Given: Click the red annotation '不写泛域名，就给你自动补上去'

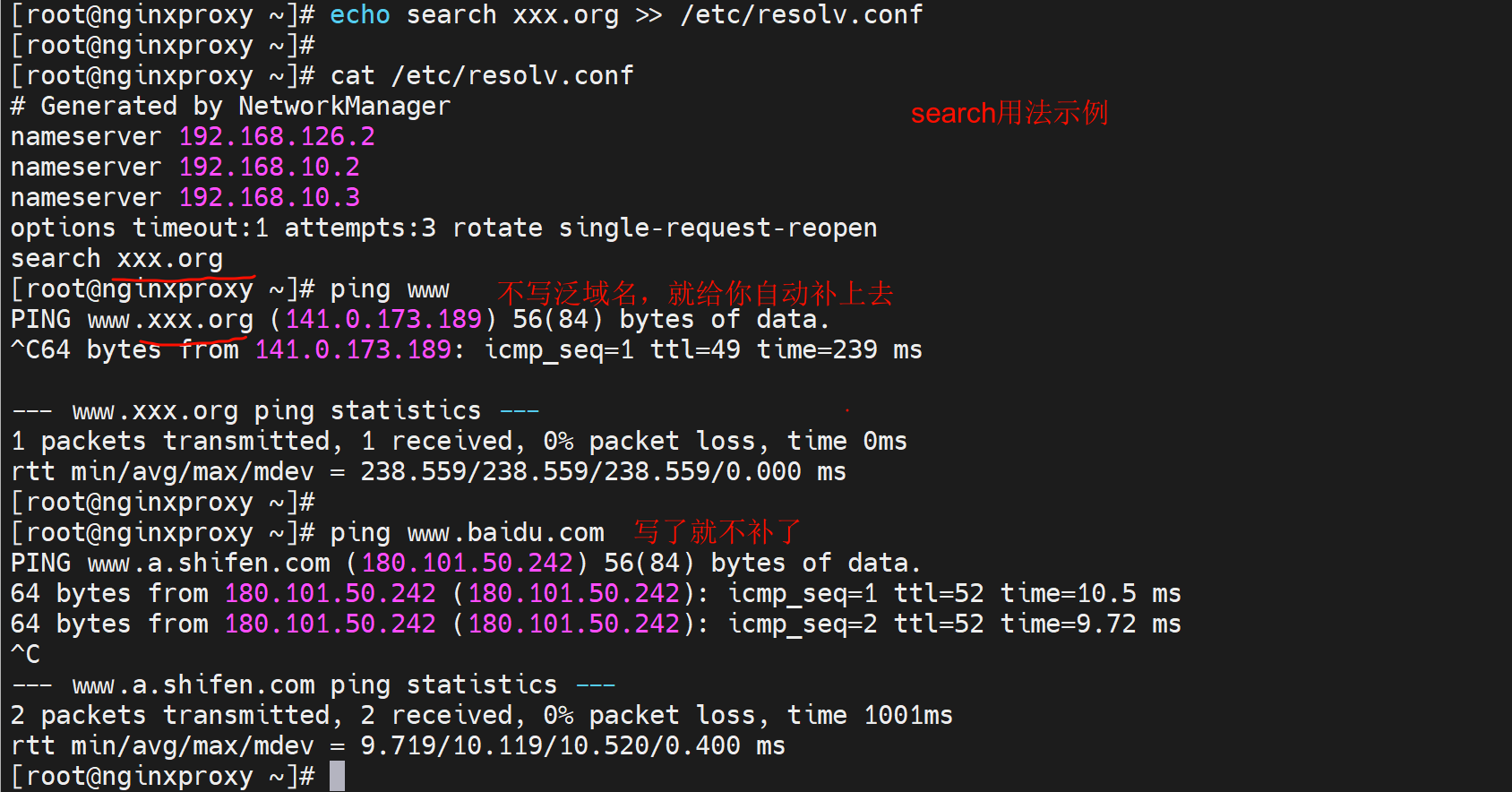Looking at the screenshot, I should coord(695,293).
